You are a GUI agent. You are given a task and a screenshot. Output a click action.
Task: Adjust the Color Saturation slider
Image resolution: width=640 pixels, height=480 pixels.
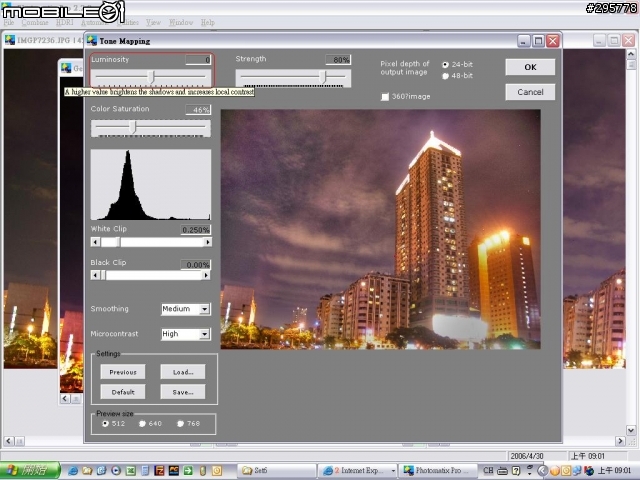(x=133, y=127)
